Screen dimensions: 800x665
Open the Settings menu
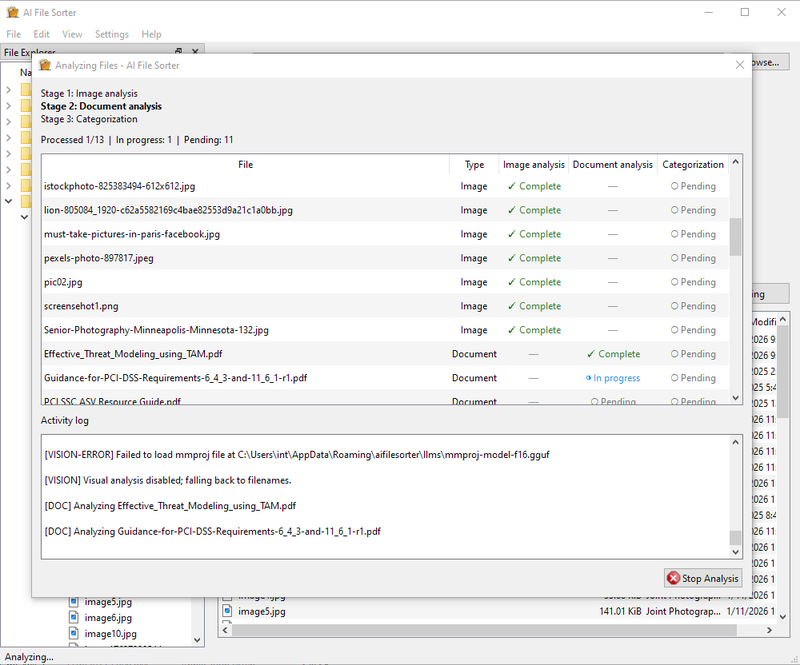(111, 33)
